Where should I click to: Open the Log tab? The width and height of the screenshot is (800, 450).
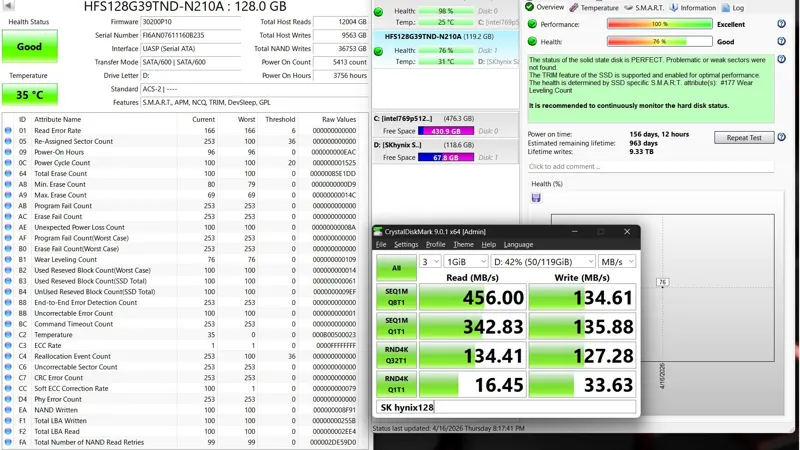point(733,8)
